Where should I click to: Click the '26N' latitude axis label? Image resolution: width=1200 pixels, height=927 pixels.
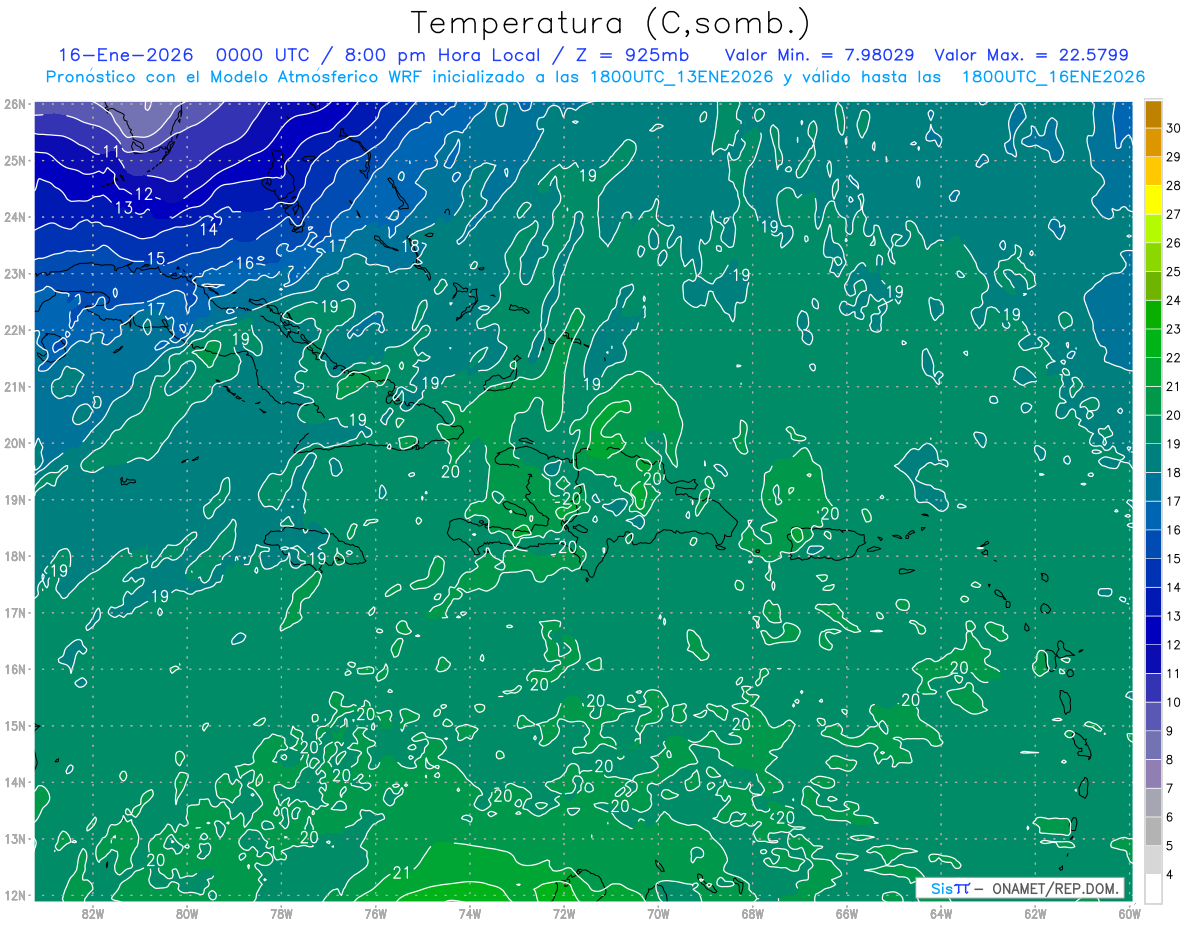[15, 104]
